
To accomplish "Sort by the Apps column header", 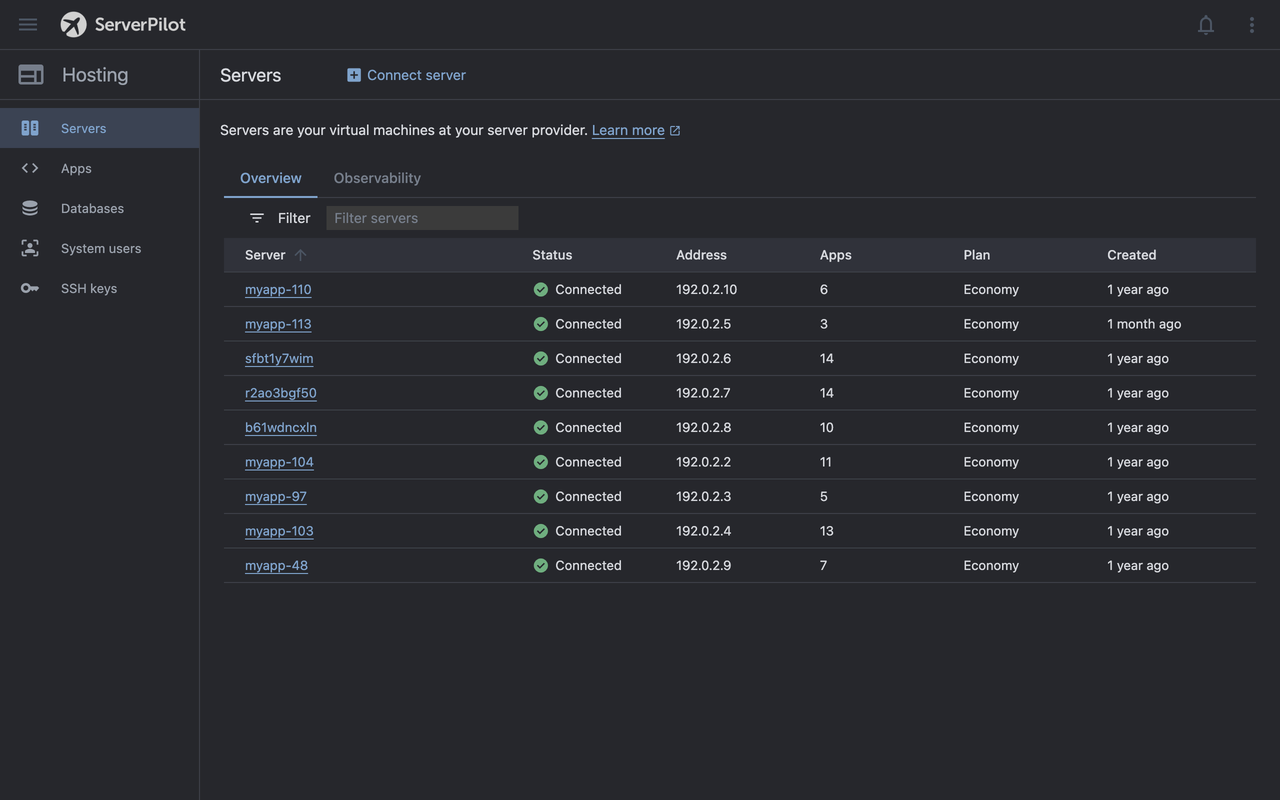I will pos(836,255).
